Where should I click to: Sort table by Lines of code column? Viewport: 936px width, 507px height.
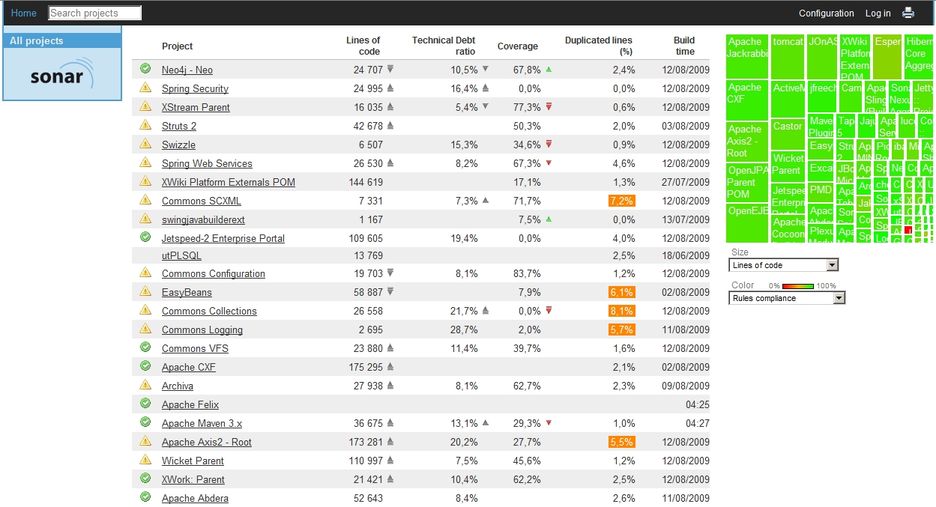tap(363, 45)
